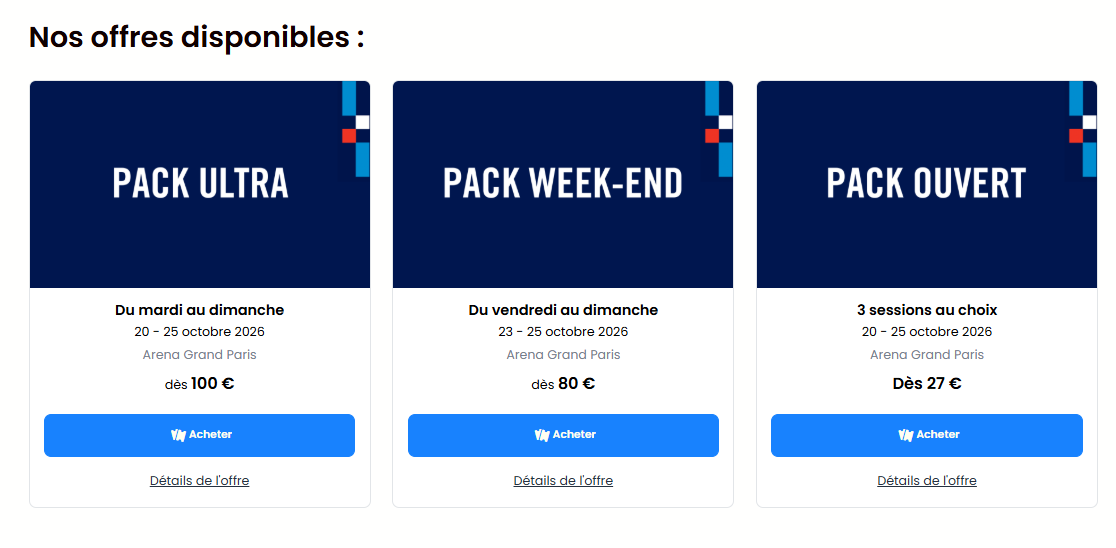Click the ticket icon in Pack Ouvert's Acheter button

point(906,435)
